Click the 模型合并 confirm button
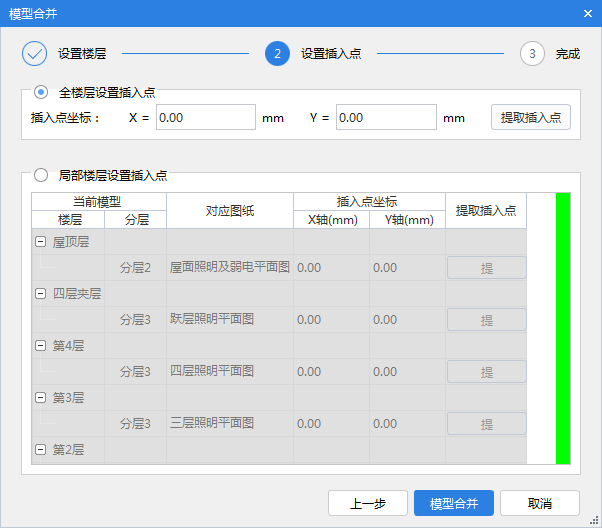The height and width of the screenshot is (528, 602). point(454,503)
